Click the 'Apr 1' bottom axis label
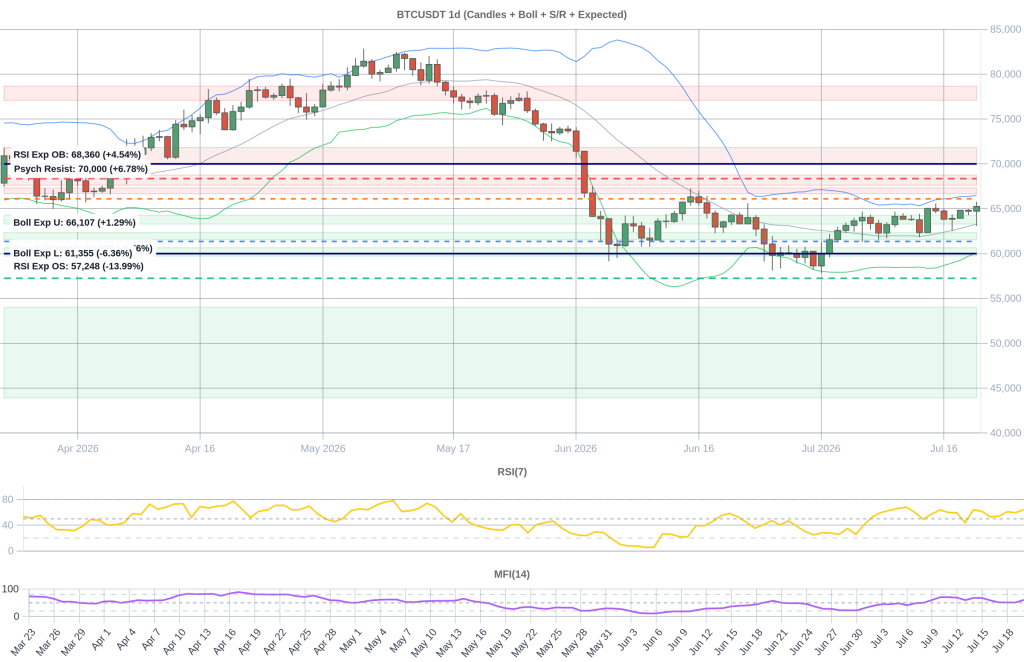The height and width of the screenshot is (662, 1024). 101,639
